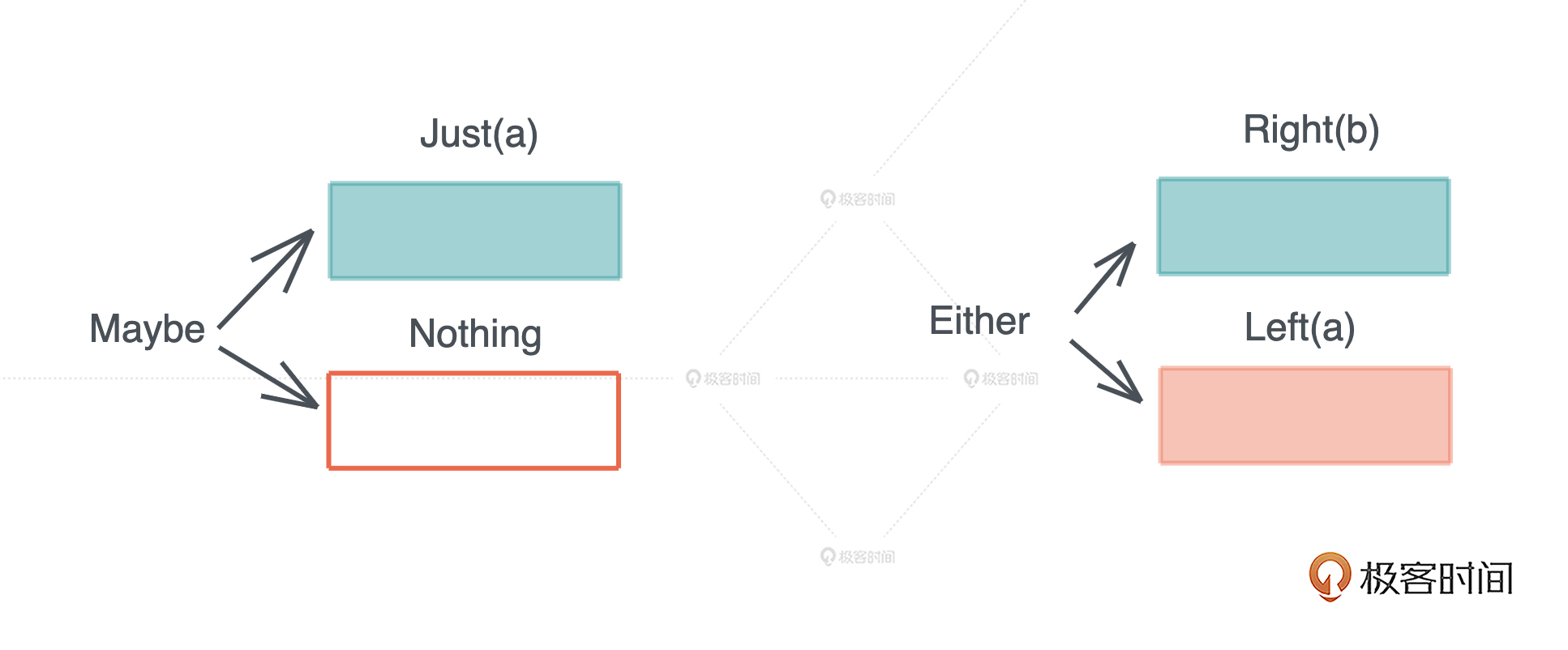Click the 极客时间 brand text
This screenshot has height=650, width=1568.
coord(1437,579)
